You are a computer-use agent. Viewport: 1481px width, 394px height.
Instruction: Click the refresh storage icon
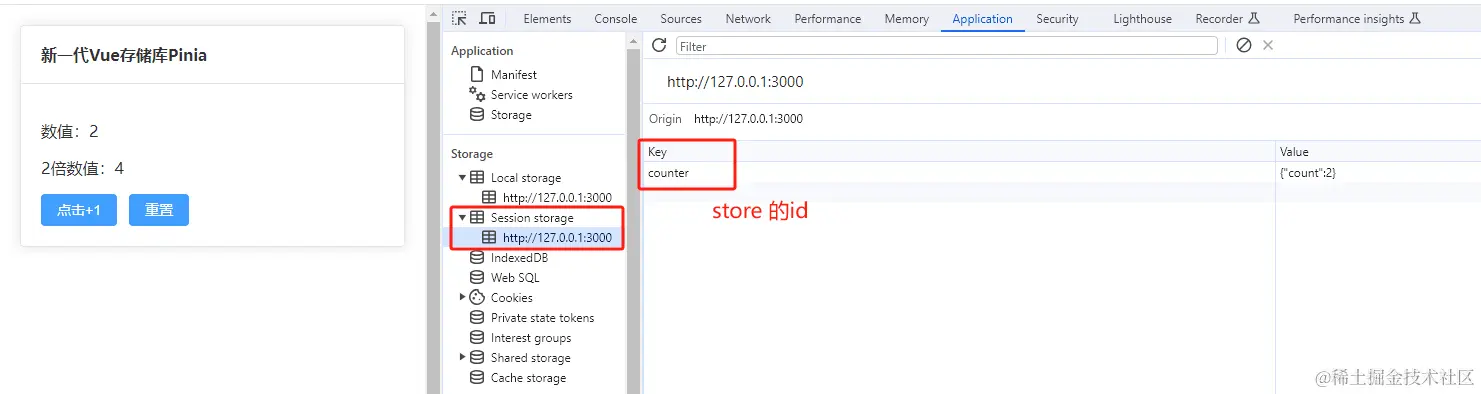[x=659, y=45]
